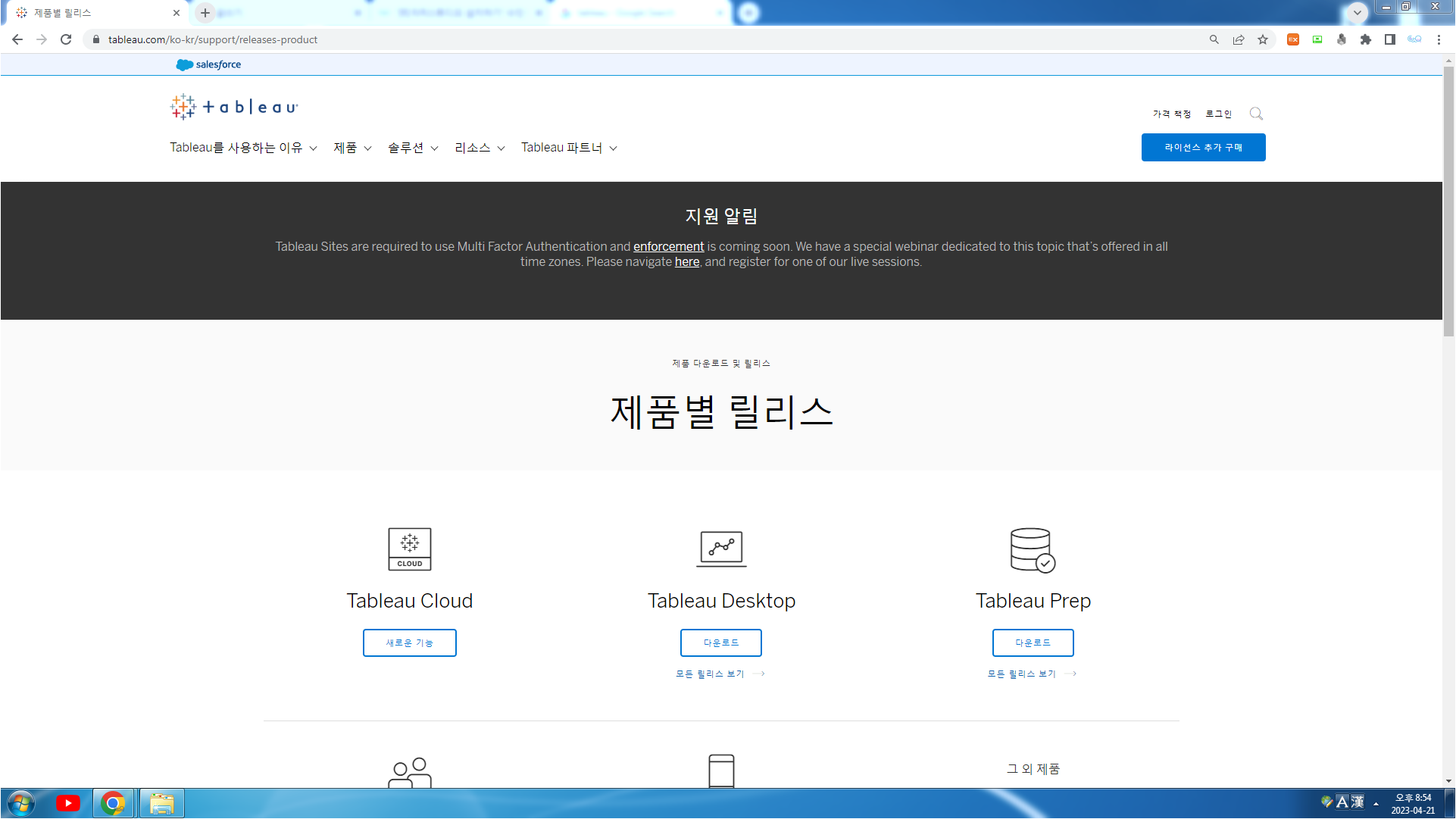Reload the page
The image size is (1456, 819).
(66, 39)
